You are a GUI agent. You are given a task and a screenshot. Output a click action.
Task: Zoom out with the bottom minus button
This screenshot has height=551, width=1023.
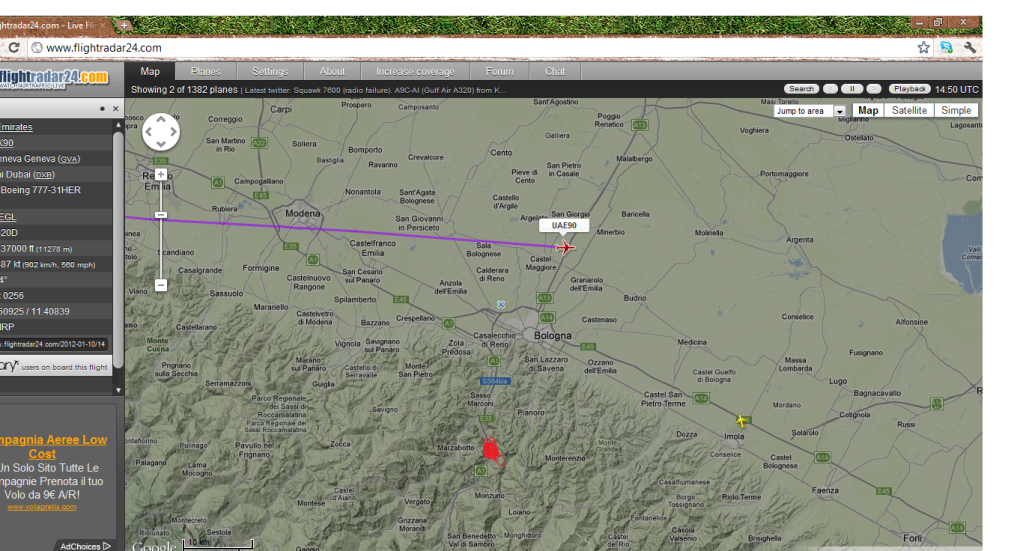tap(161, 285)
